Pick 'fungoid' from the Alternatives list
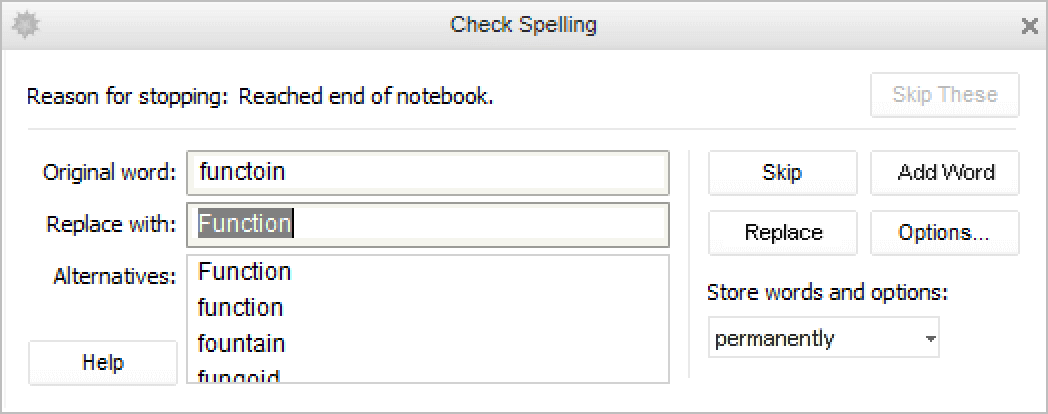 pyautogui.click(x=239, y=376)
